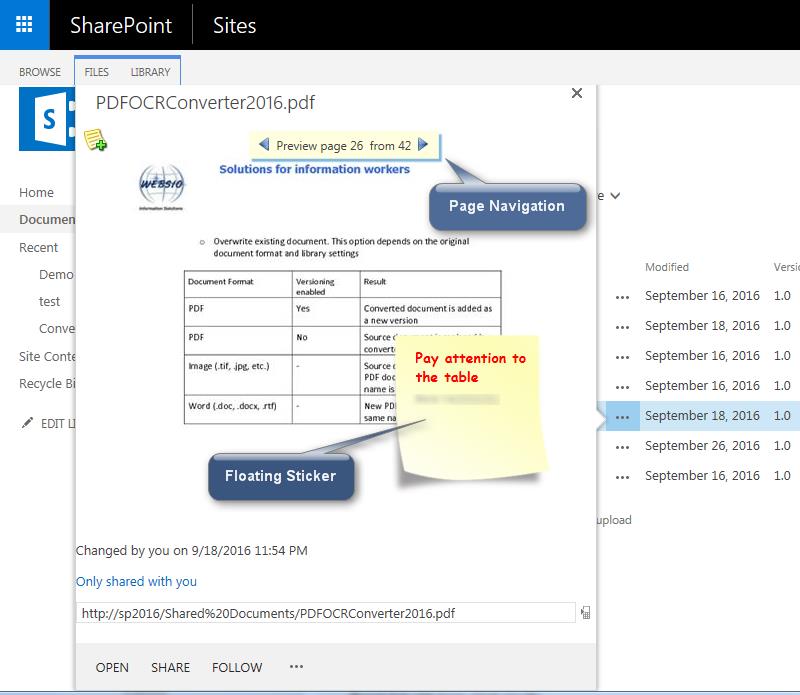Open the BROWSE ribbon tab
Image resolution: width=800 pixels, height=695 pixels.
click(x=40, y=72)
